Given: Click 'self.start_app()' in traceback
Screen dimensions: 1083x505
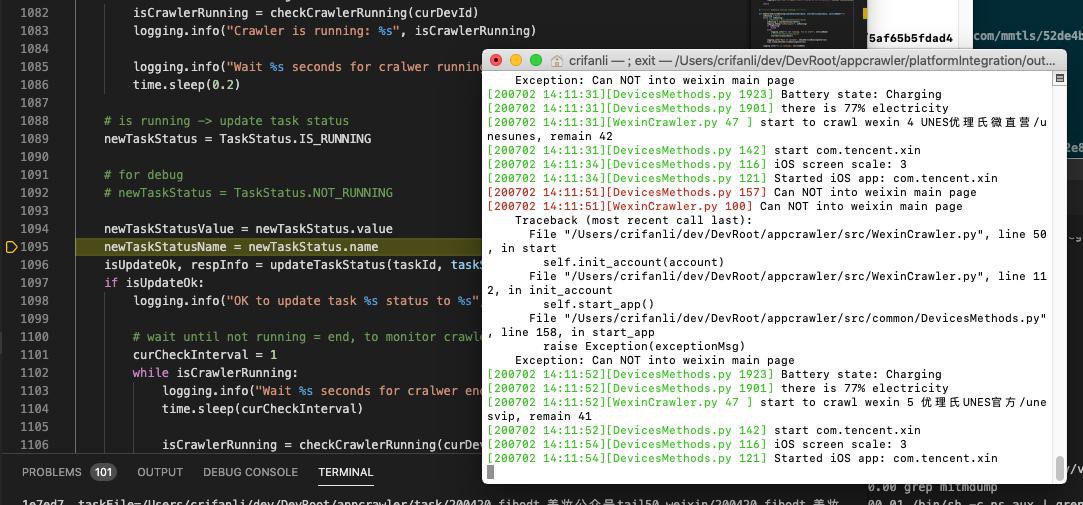Looking at the screenshot, I should [598, 304].
